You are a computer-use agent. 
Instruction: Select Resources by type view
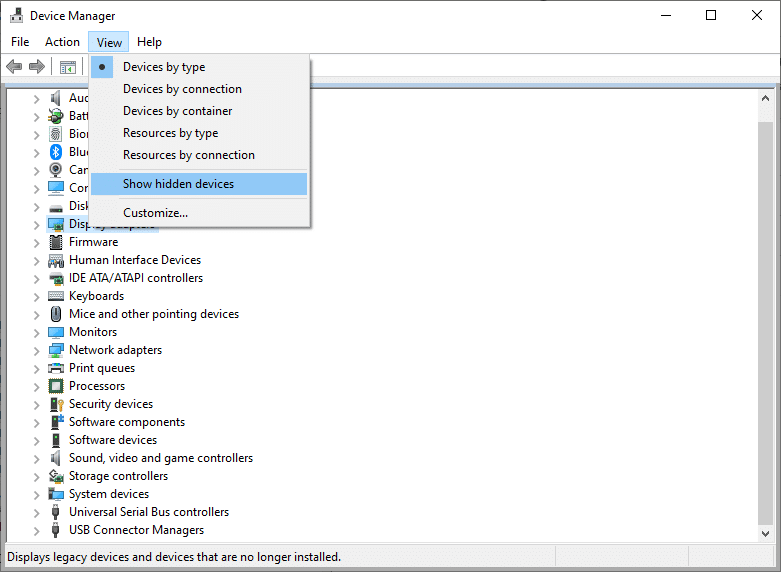point(170,133)
